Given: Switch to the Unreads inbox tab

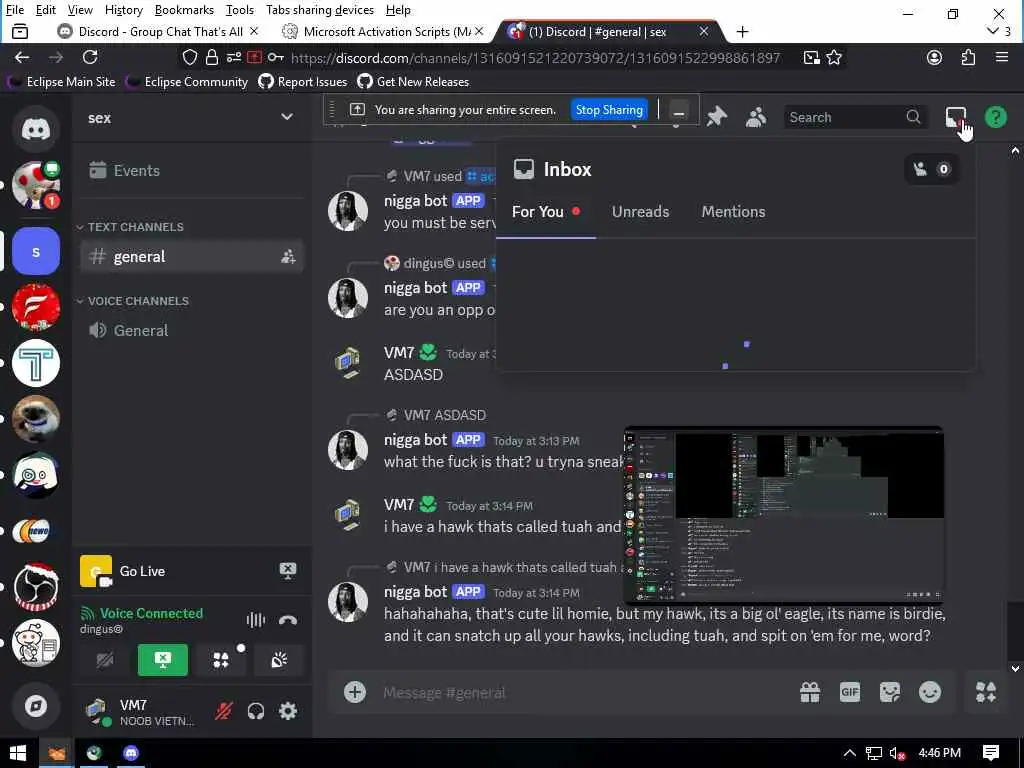Looking at the screenshot, I should click(641, 212).
